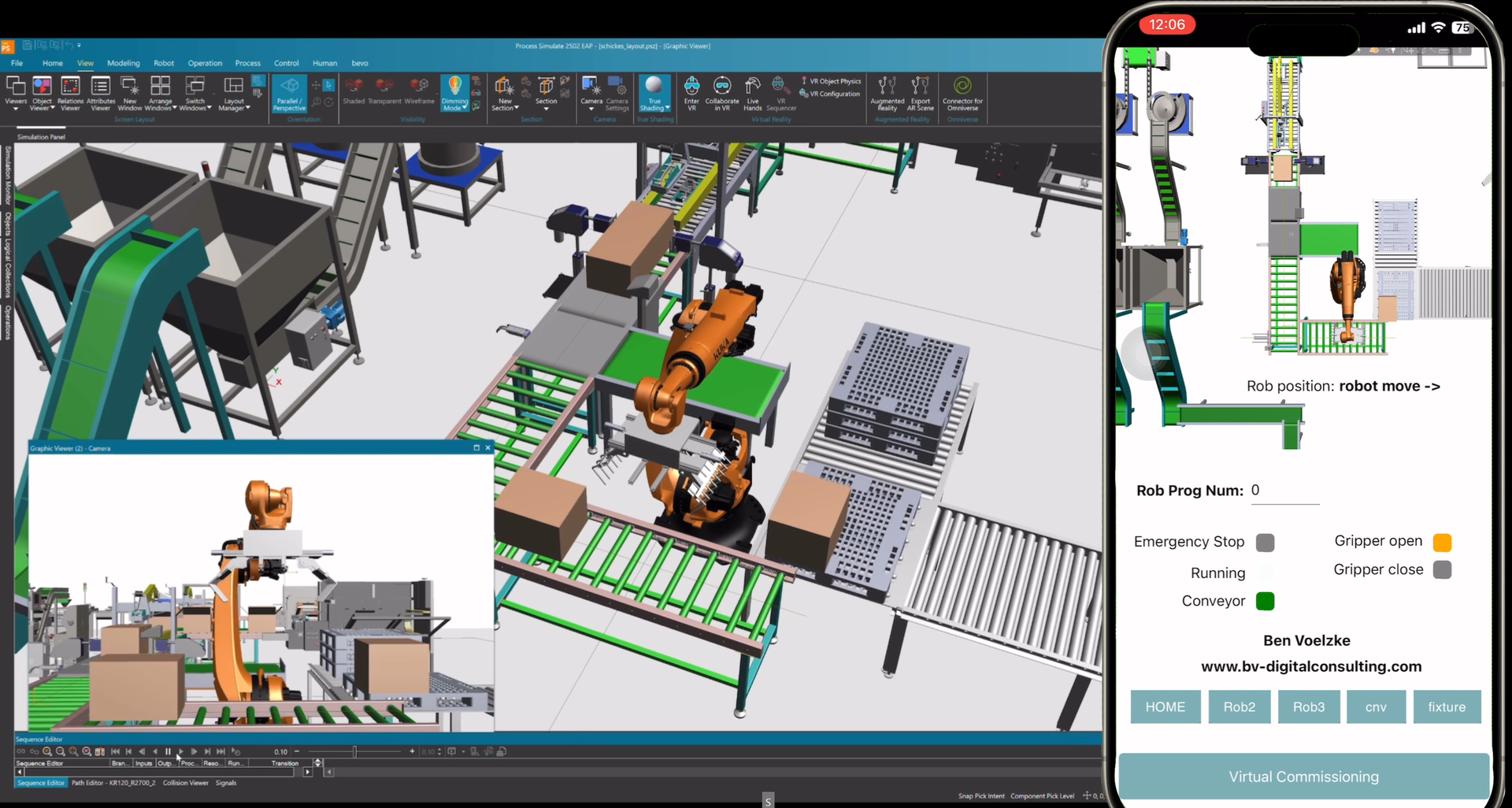The image size is (1512, 808).
Task: Toggle the Conveyor green indicator
Action: tap(1265, 601)
